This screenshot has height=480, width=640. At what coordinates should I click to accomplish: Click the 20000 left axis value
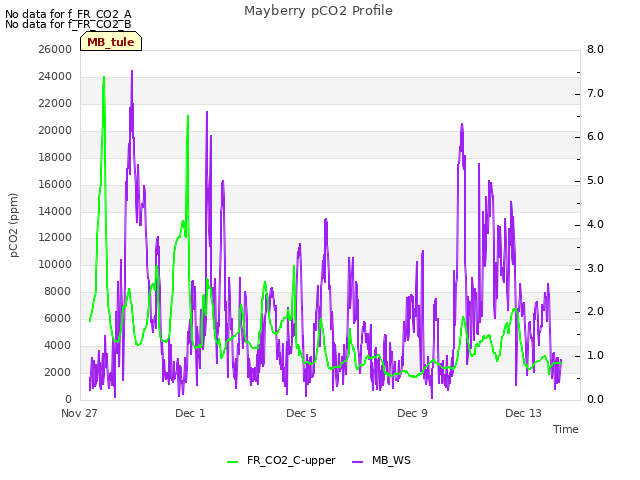point(55,130)
